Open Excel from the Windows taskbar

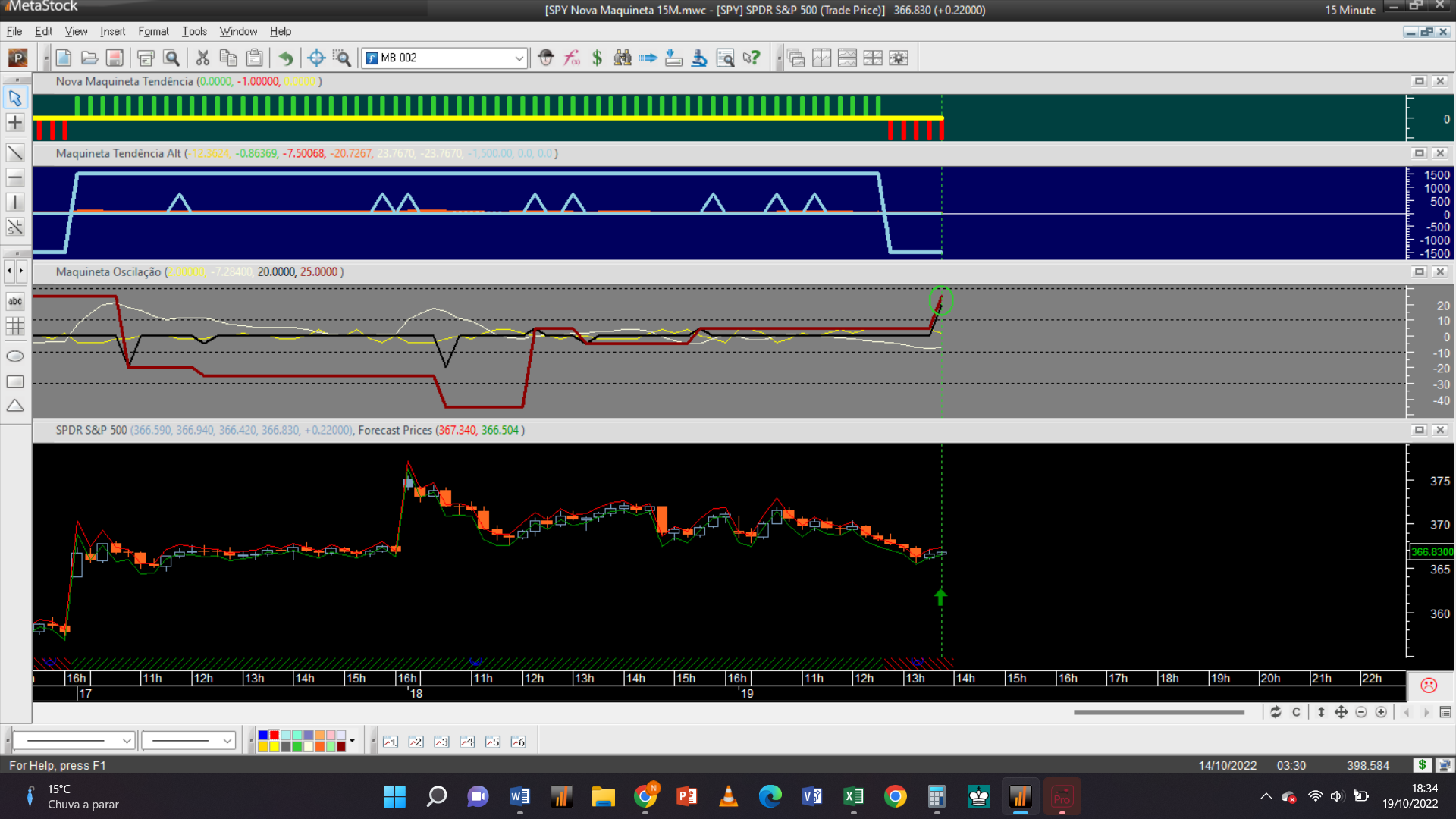click(853, 796)
